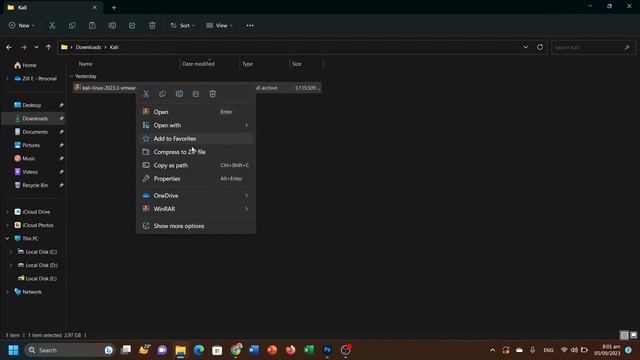Viewport: 640px width, 360px height.
Task: Click the Cut icon in the top toolbar
Action: pos(52,25)
